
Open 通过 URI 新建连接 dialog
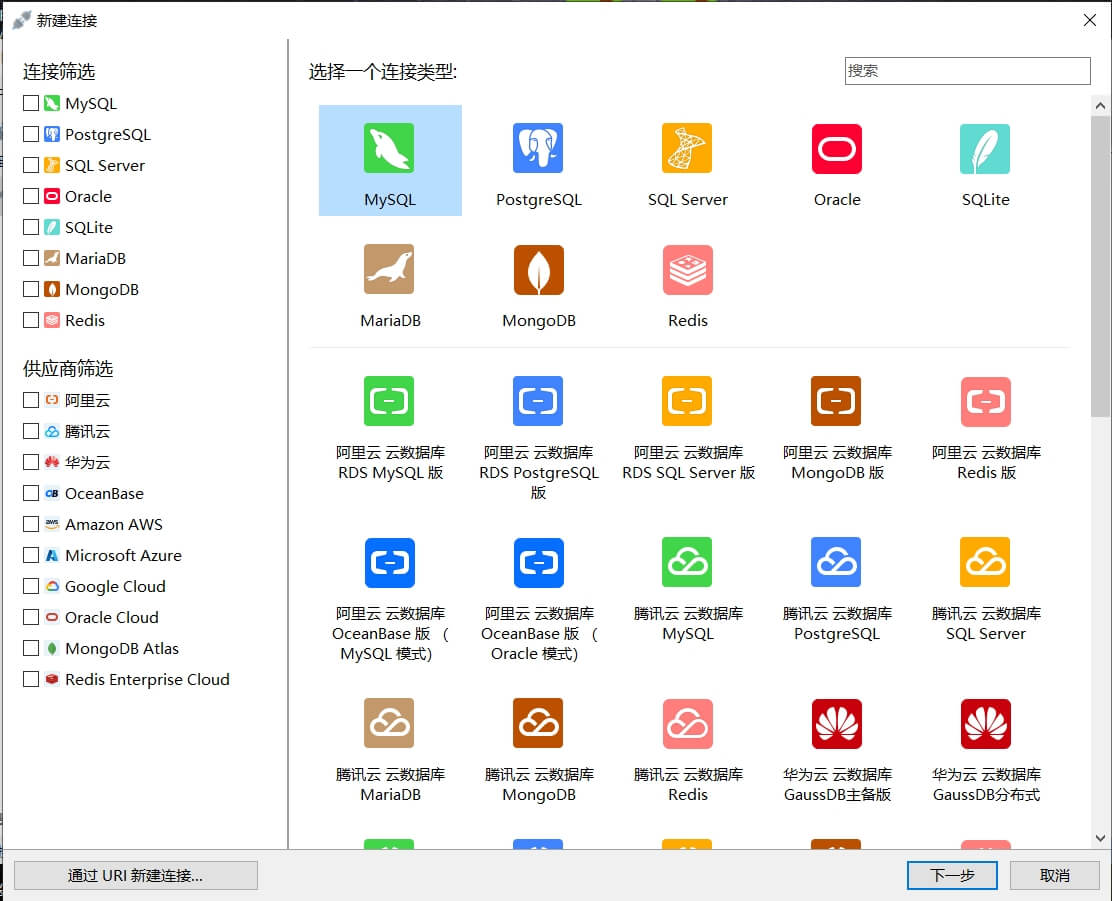point(135,875)
